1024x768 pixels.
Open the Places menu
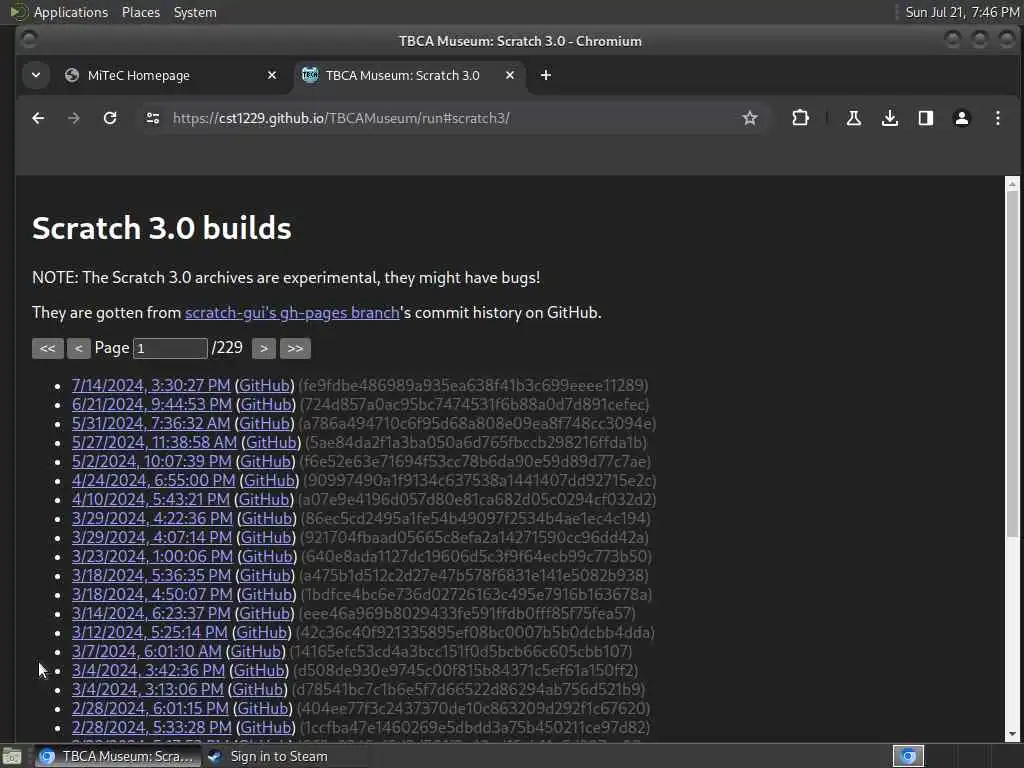[x=140, y=12]
